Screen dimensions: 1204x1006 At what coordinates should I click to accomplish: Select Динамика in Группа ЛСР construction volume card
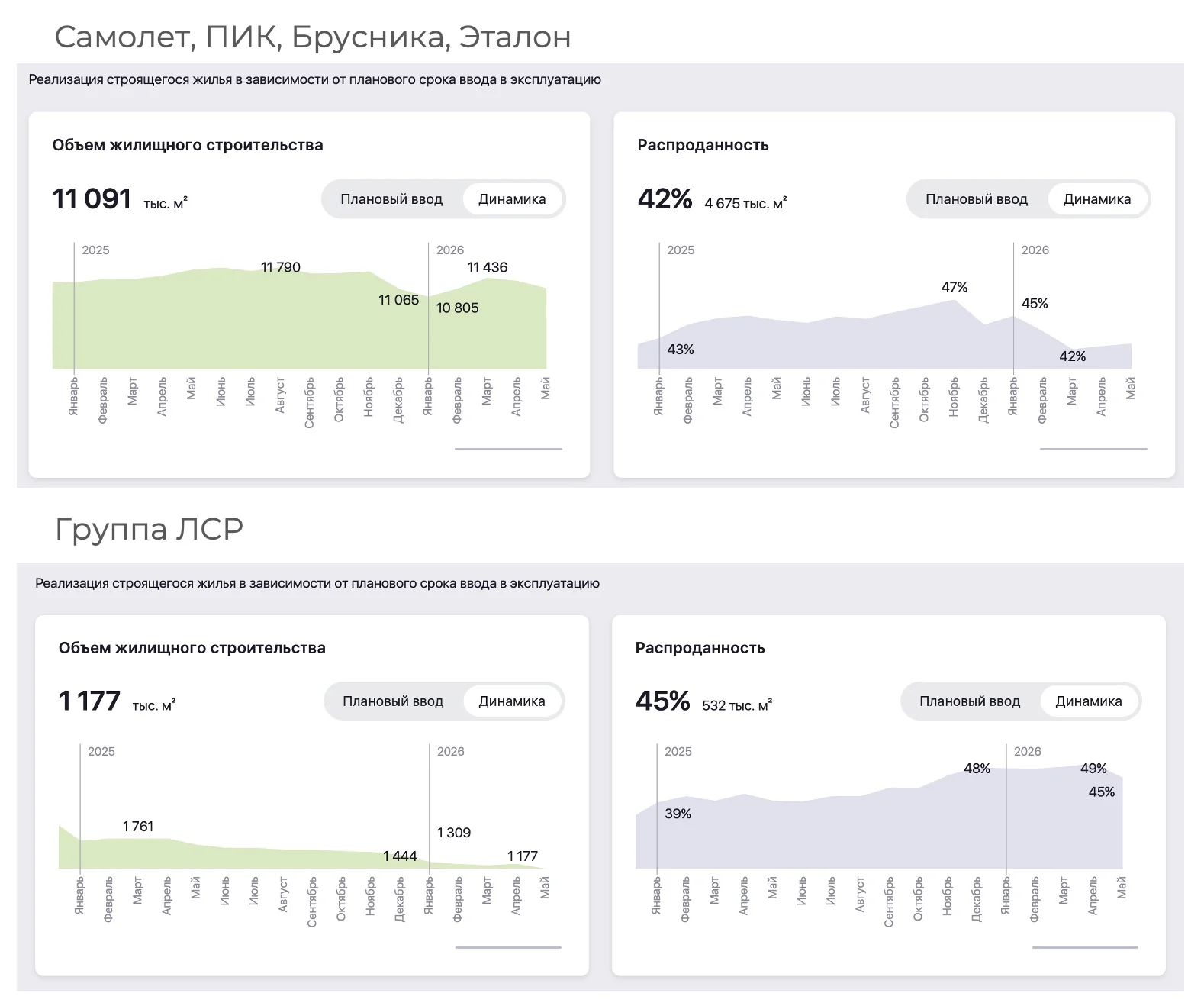coord(512,701)
